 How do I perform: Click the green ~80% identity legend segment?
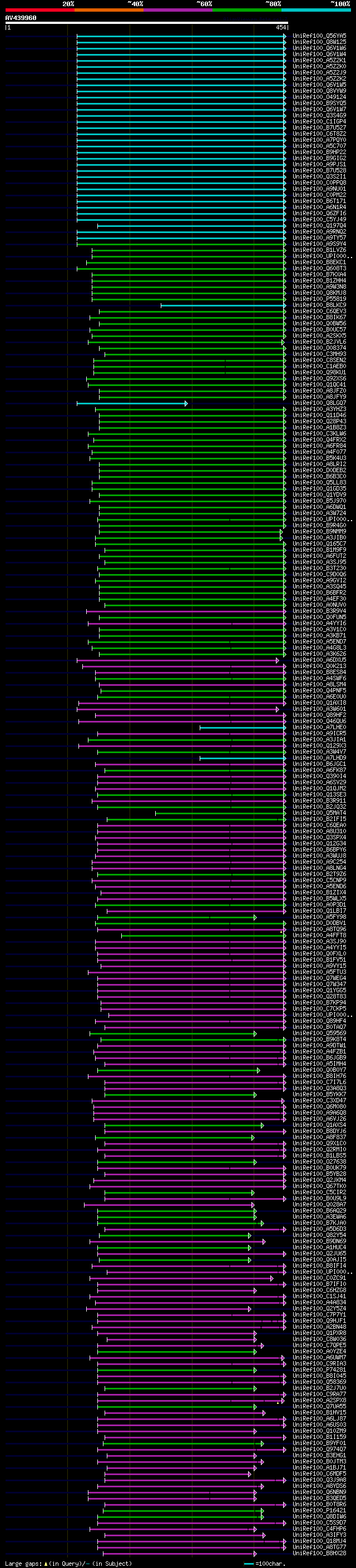[247, 10]
